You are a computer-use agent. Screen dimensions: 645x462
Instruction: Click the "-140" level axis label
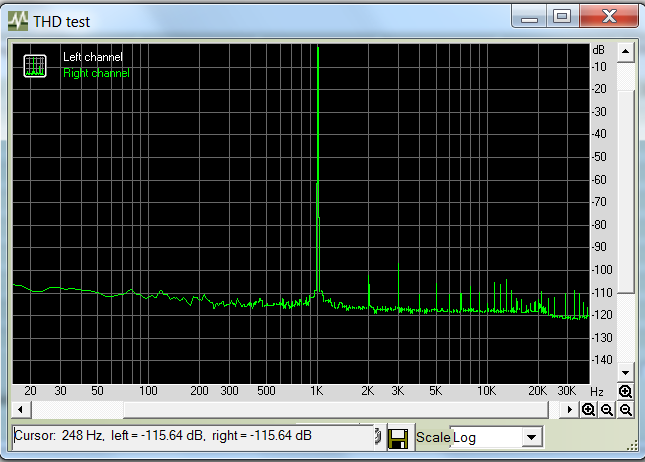[602, 360]
